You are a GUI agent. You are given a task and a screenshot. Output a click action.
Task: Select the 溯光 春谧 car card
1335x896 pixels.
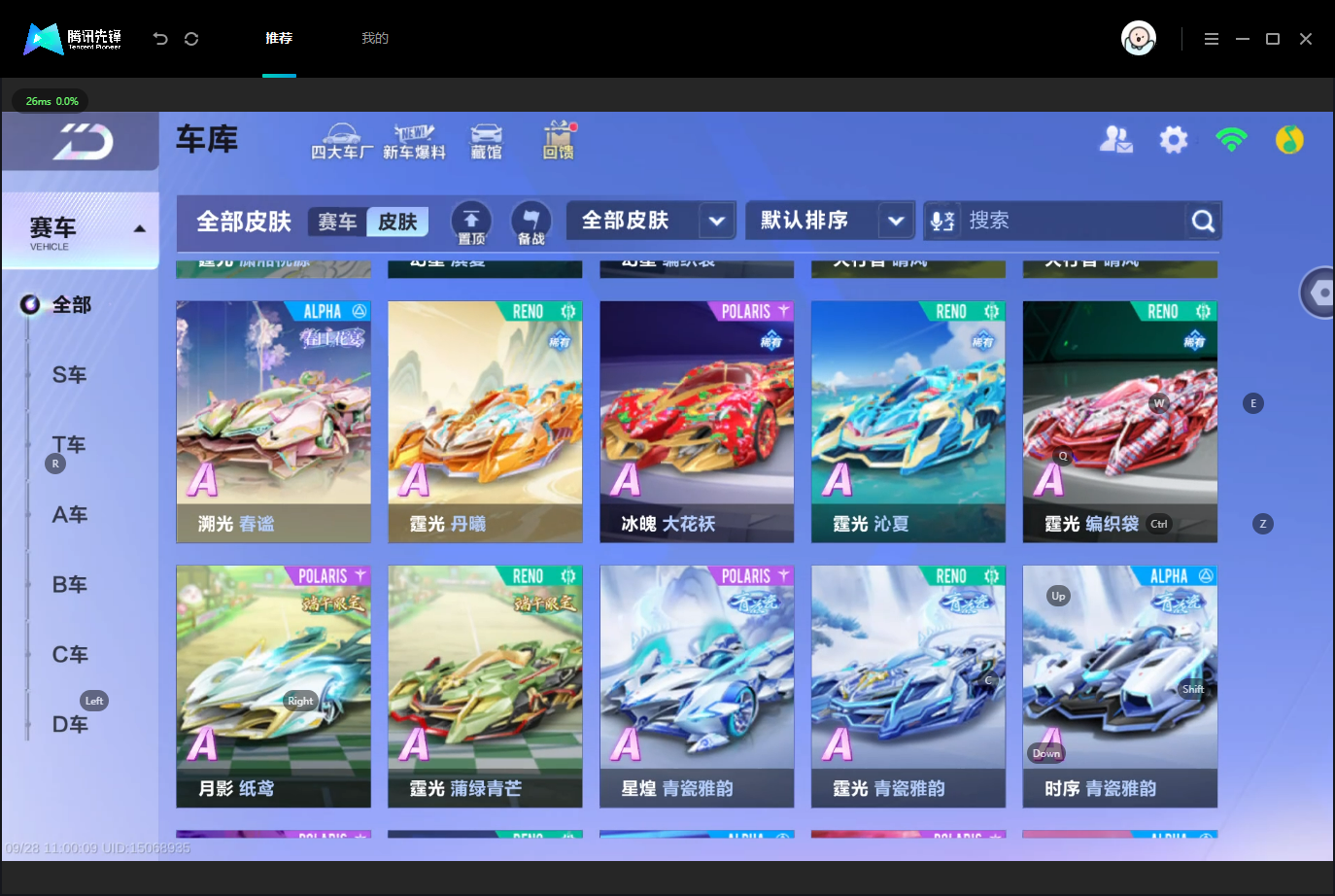[x=273, y=422]
